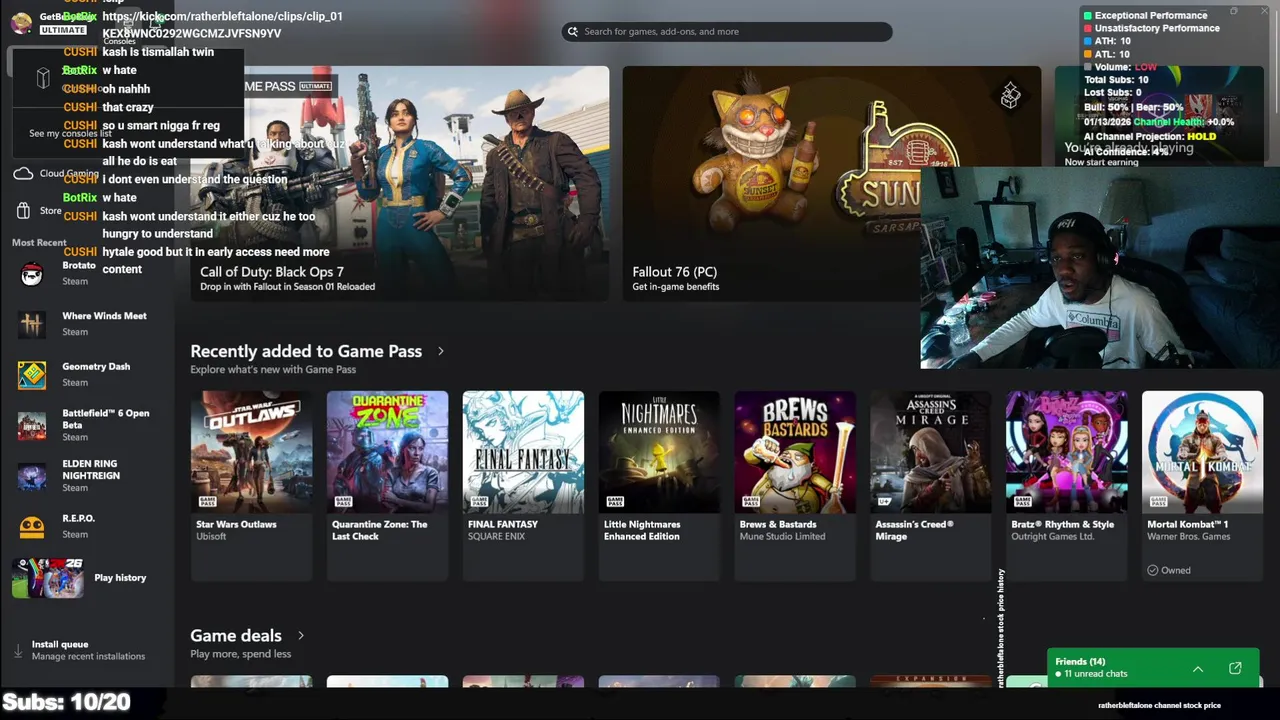Open the Store section in sidebar
1280x720 pixels.
pos(50,211)
